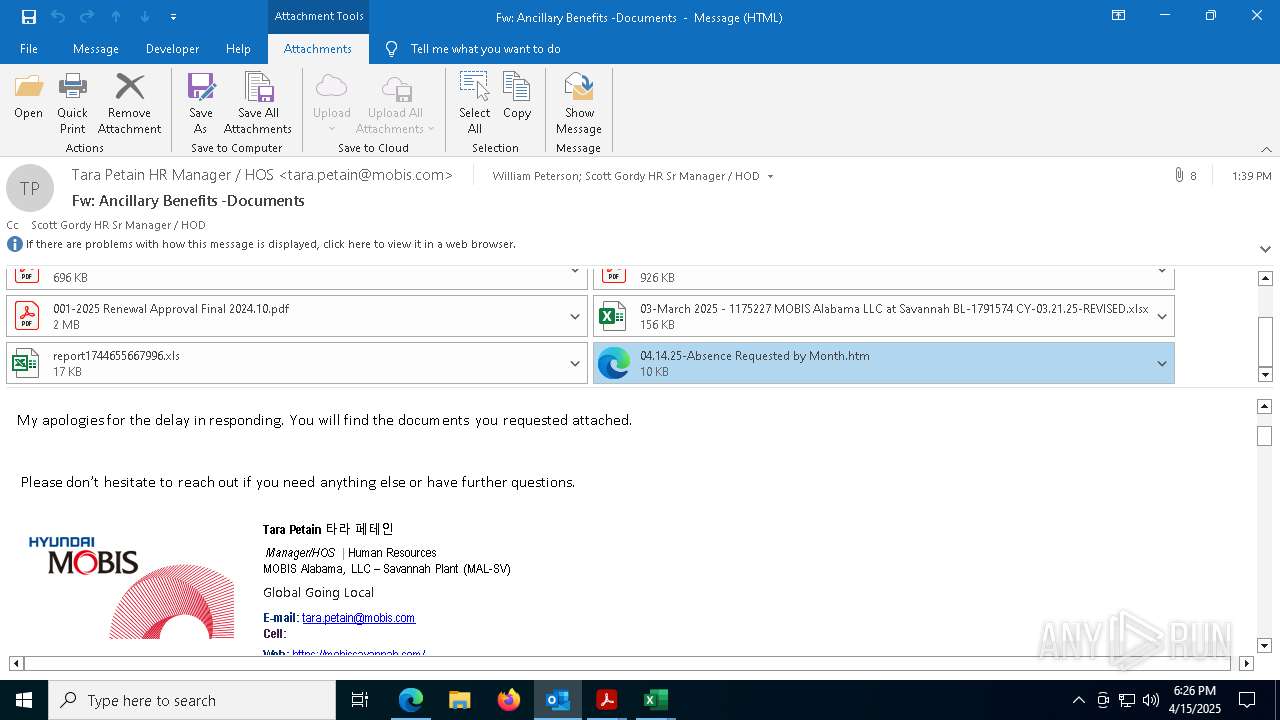Open Task View on taskbar

coord(360,700)
